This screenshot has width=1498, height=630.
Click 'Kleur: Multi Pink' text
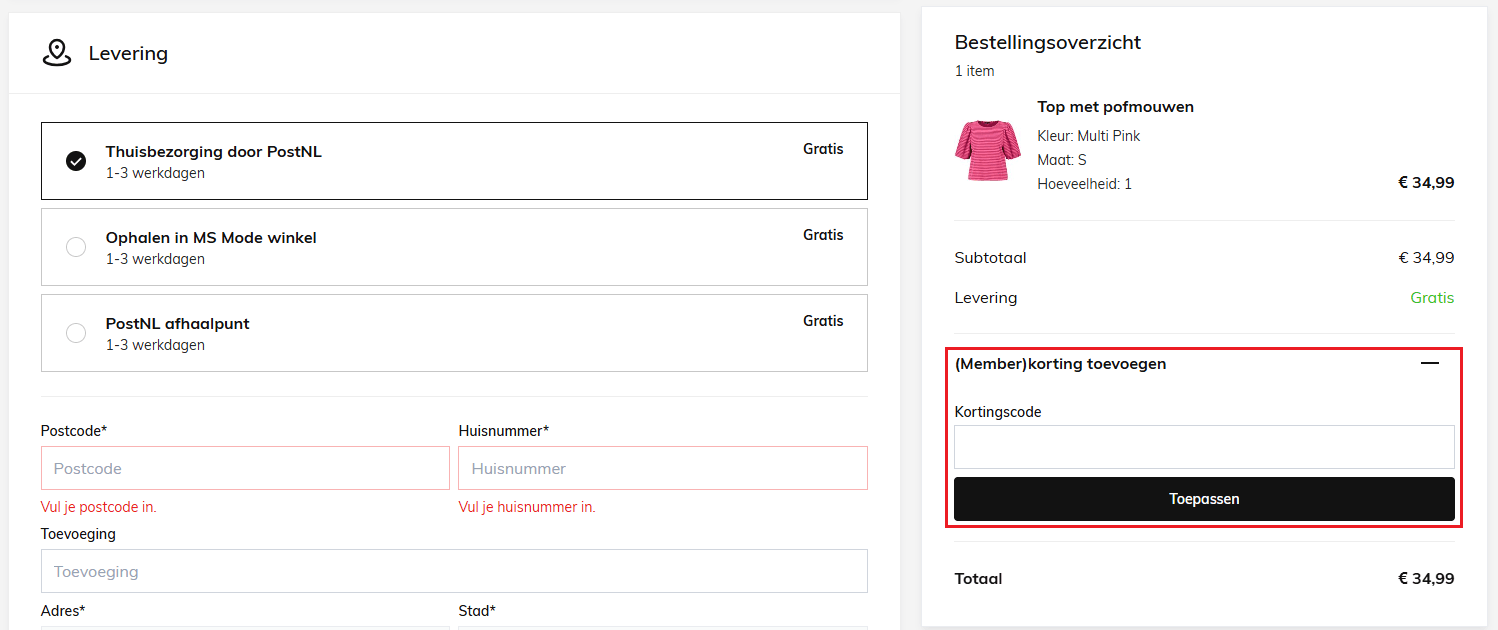(1089, 136)
